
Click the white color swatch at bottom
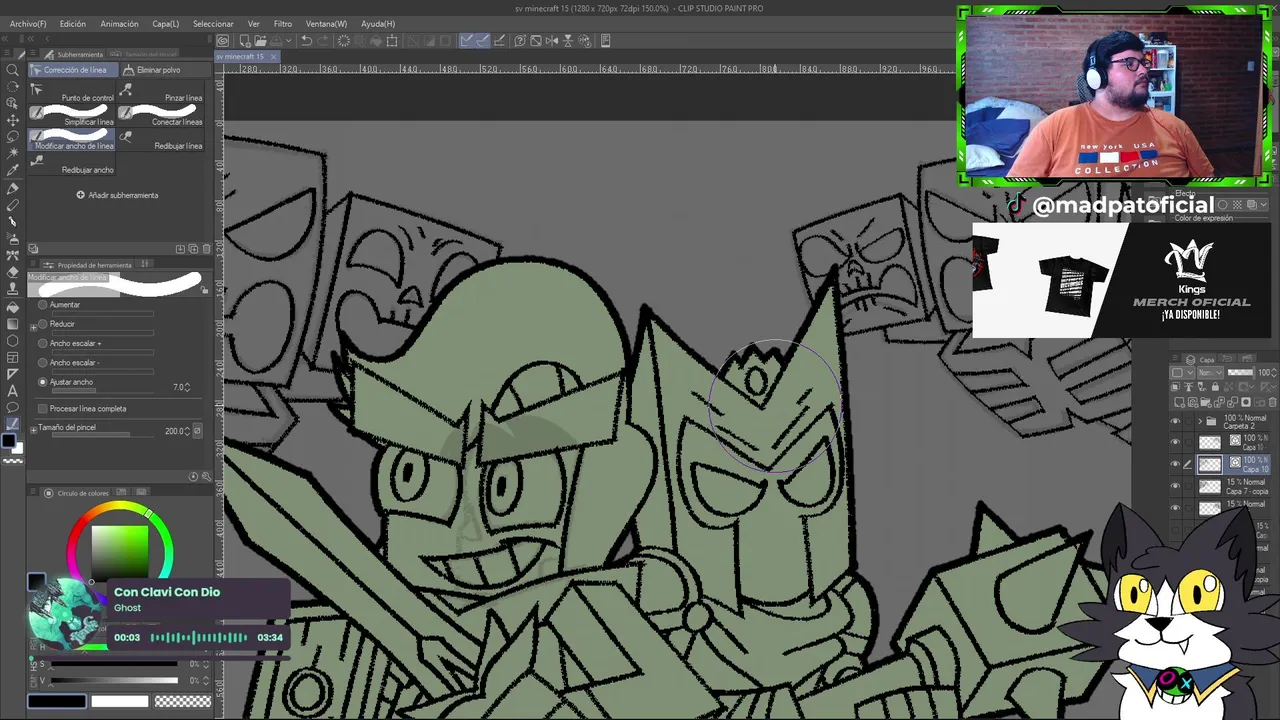pos(120,701)
